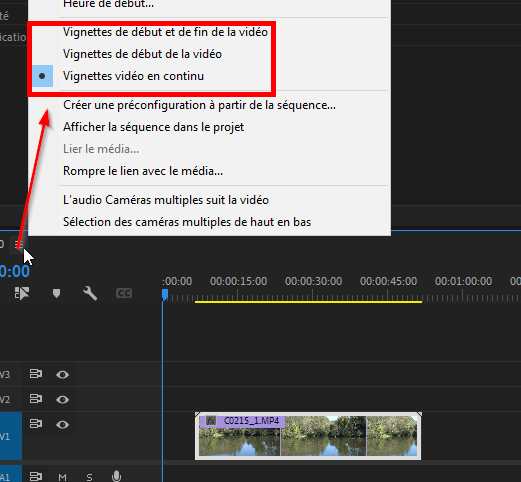Screen dimensions: 521x482
Task: Toggle sync lock on track V1
Action: pos(36,424)
